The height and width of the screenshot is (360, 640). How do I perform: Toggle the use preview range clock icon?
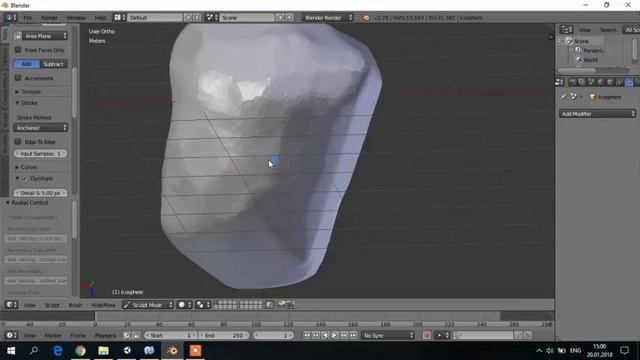127,335
